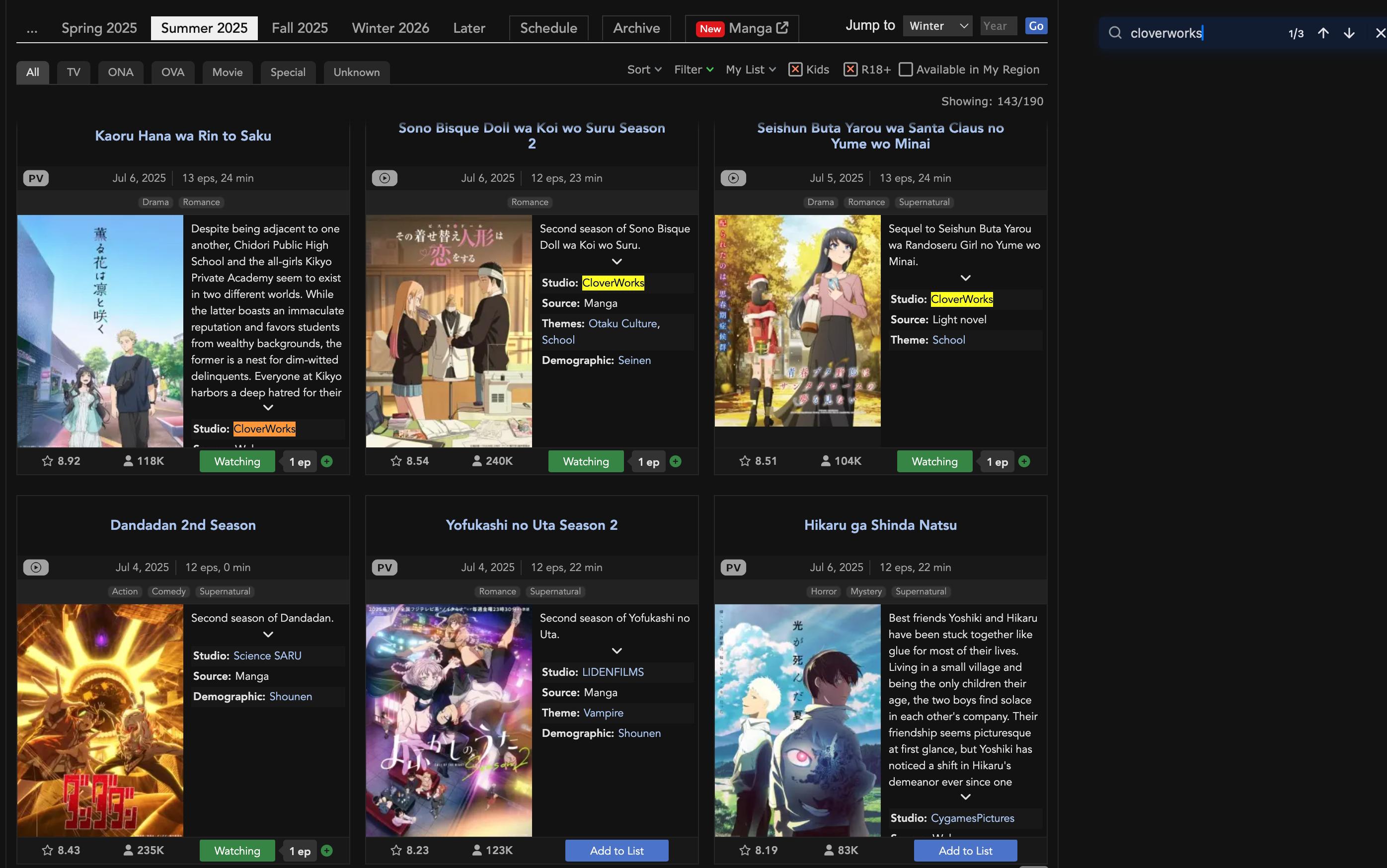Open the Winter season jump dropdown
Viewport: 1387px width, 868px height.
coord(937,26)
